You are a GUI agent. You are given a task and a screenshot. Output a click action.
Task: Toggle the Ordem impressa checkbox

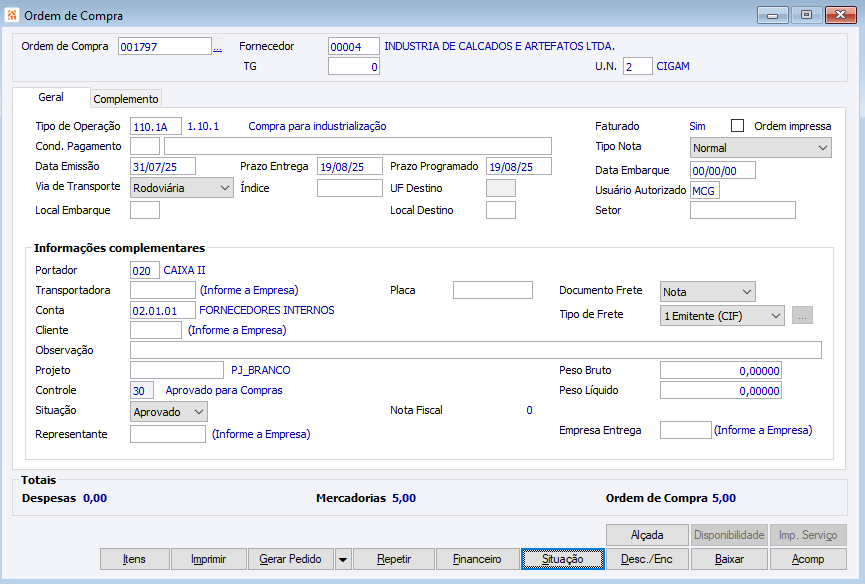click(737, 126)
